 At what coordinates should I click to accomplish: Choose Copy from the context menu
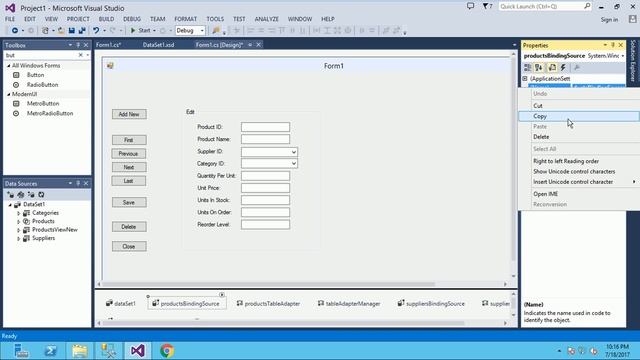pos(579,116)
